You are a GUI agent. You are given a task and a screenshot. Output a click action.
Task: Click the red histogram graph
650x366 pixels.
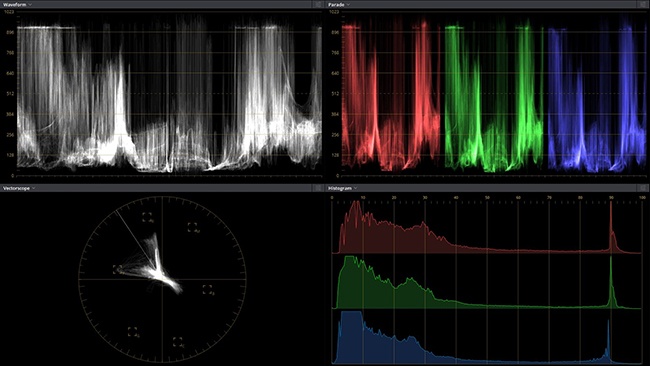click(487, 227)
